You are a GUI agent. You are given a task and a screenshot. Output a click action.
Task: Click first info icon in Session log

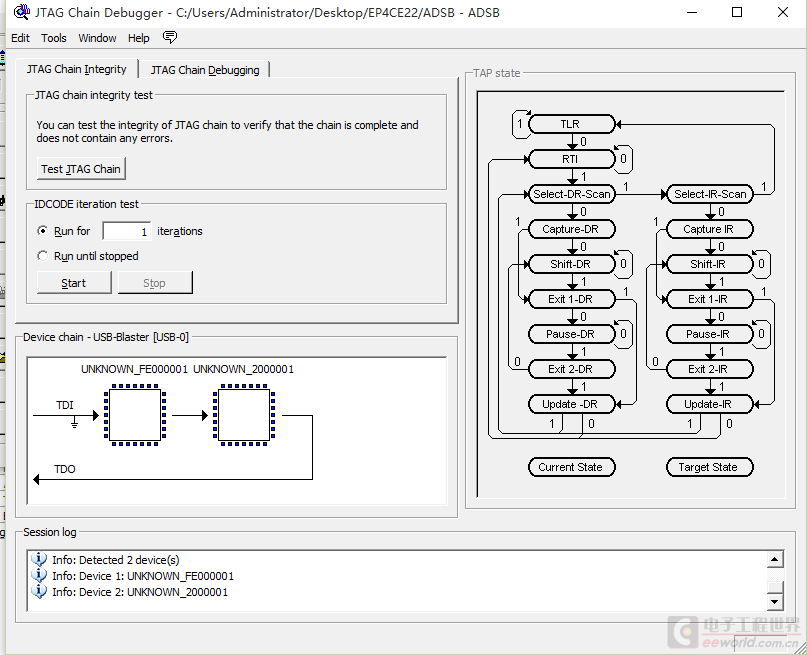(x=39, y=559)
